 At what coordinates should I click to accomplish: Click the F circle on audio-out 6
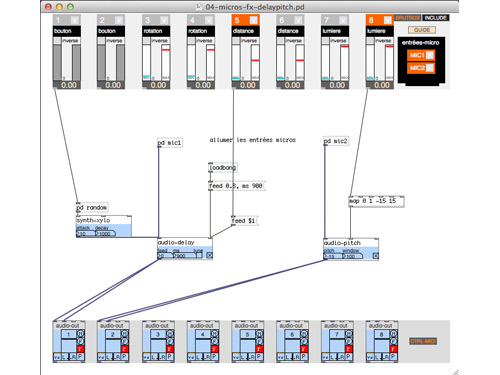(304, 341)
